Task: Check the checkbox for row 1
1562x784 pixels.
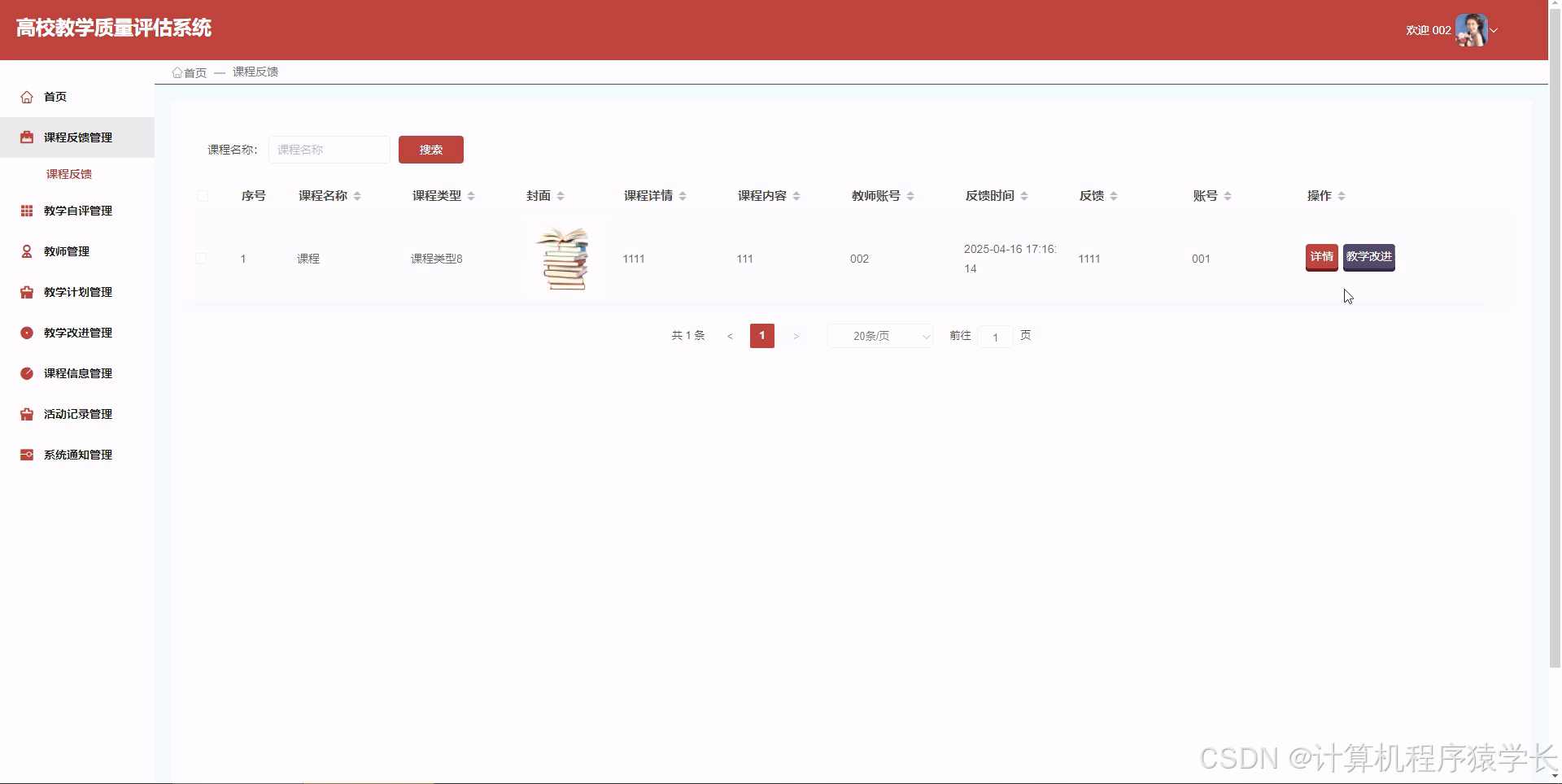Action: point(202,259)
